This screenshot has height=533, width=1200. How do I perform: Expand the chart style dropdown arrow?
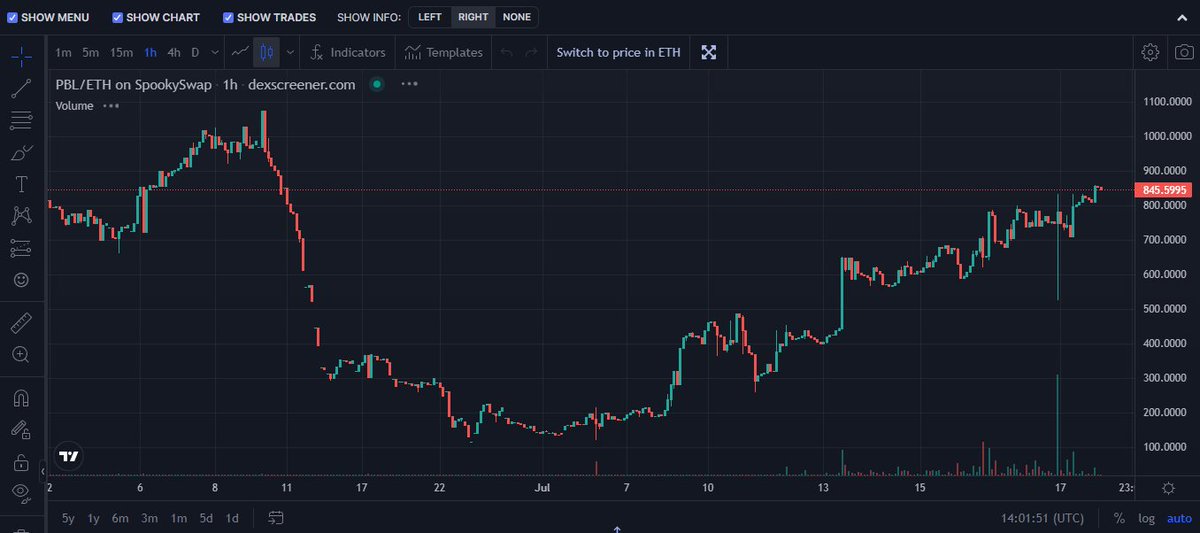(290, 52)
